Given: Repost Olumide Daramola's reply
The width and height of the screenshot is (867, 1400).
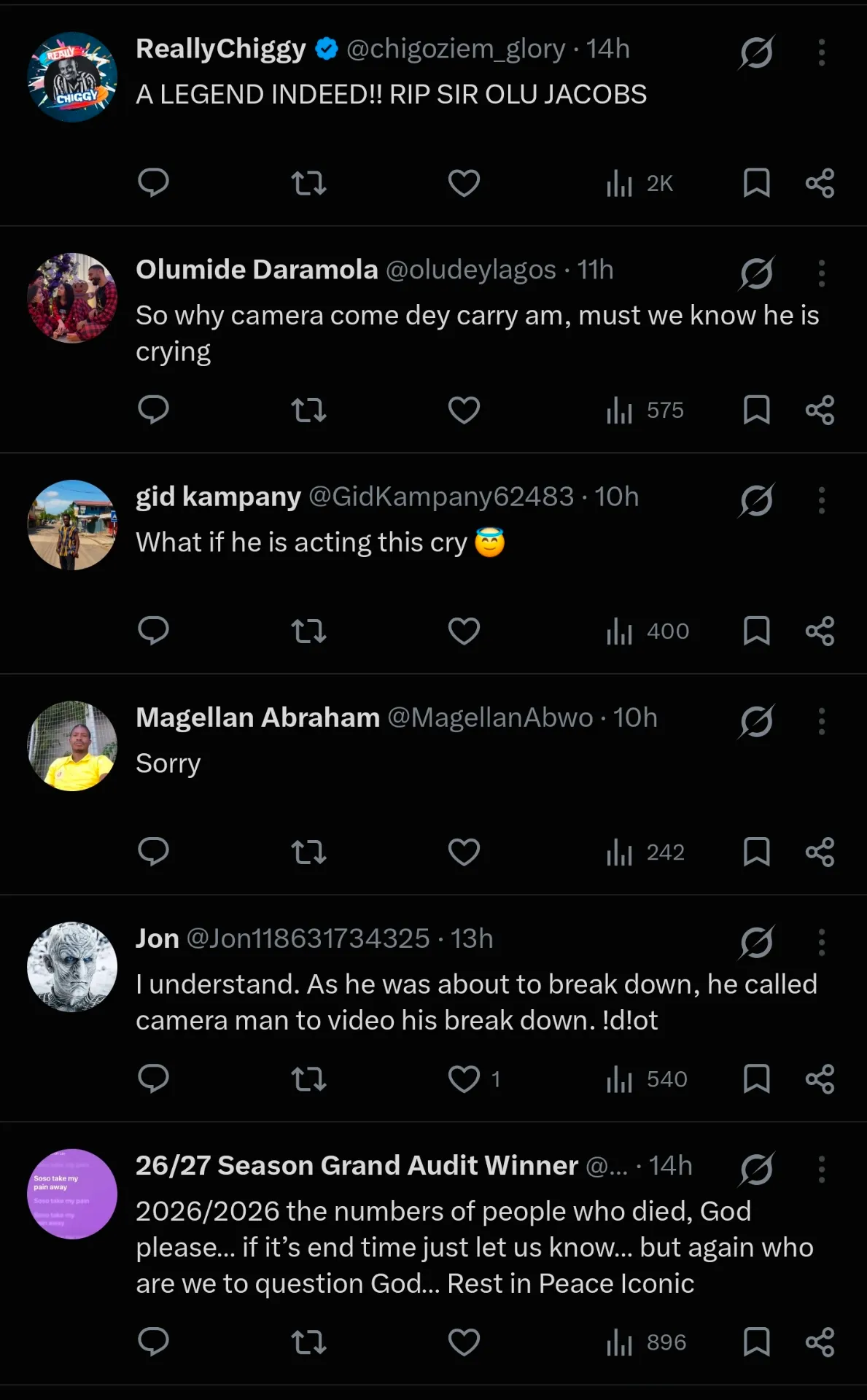Looking at the screenshot, I should coord(308,411).
